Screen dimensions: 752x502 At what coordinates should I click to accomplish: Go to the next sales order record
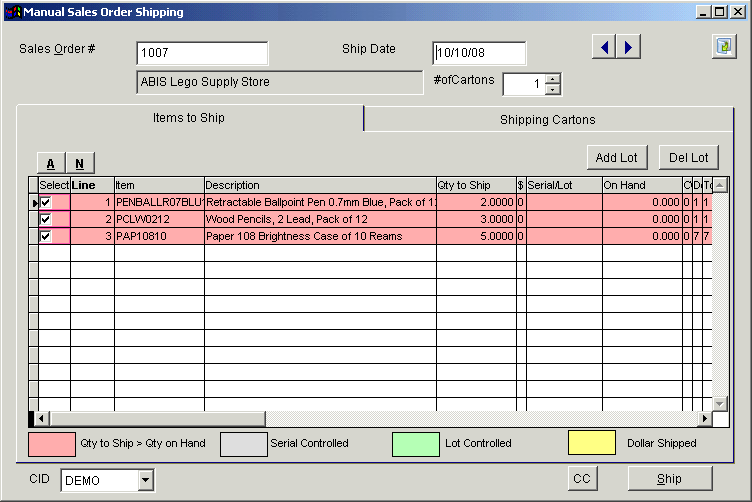tap(628, 47)
